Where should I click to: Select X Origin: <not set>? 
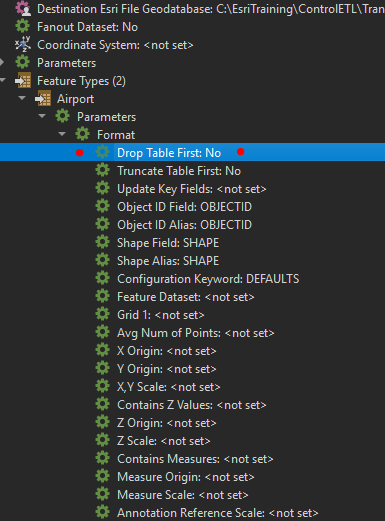[x=167, y=351]
